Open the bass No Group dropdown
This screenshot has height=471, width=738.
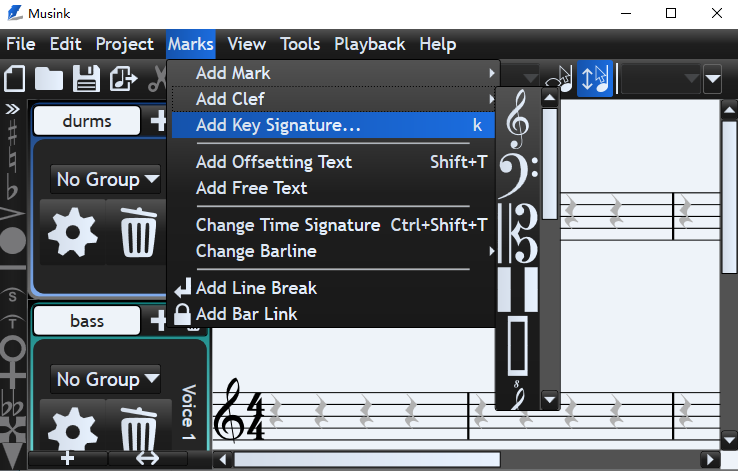[108, 379]
